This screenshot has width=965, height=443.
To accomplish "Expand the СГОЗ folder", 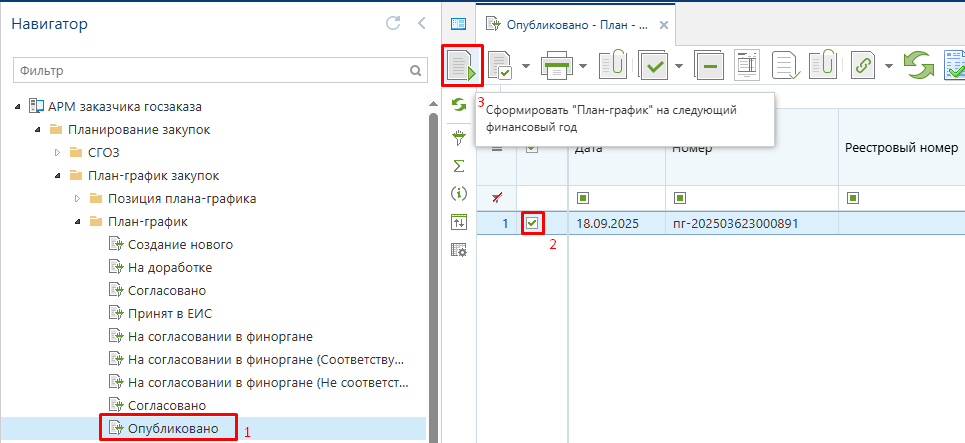I will [x=58, y=153].
